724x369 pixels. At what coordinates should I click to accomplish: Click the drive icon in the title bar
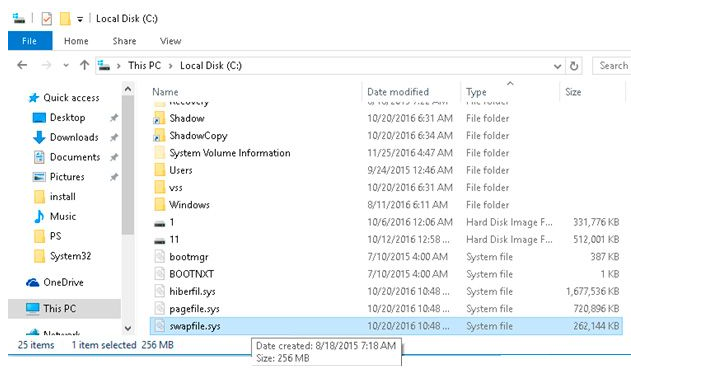click(19, 18)
